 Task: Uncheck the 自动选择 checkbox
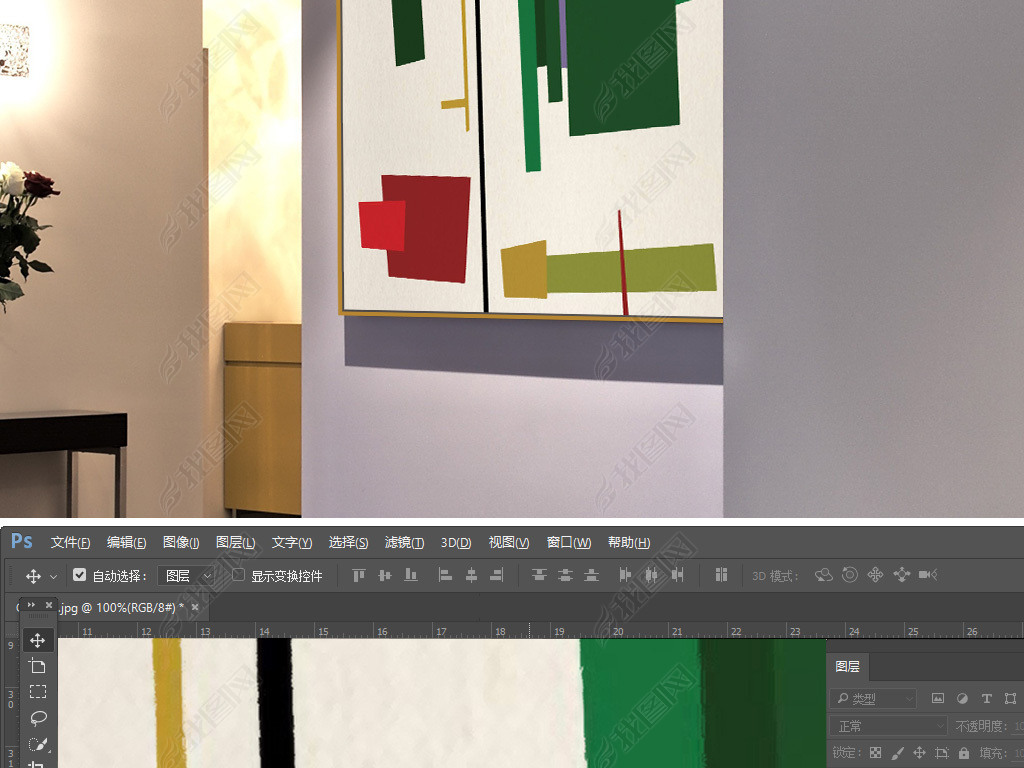(80, 575)
